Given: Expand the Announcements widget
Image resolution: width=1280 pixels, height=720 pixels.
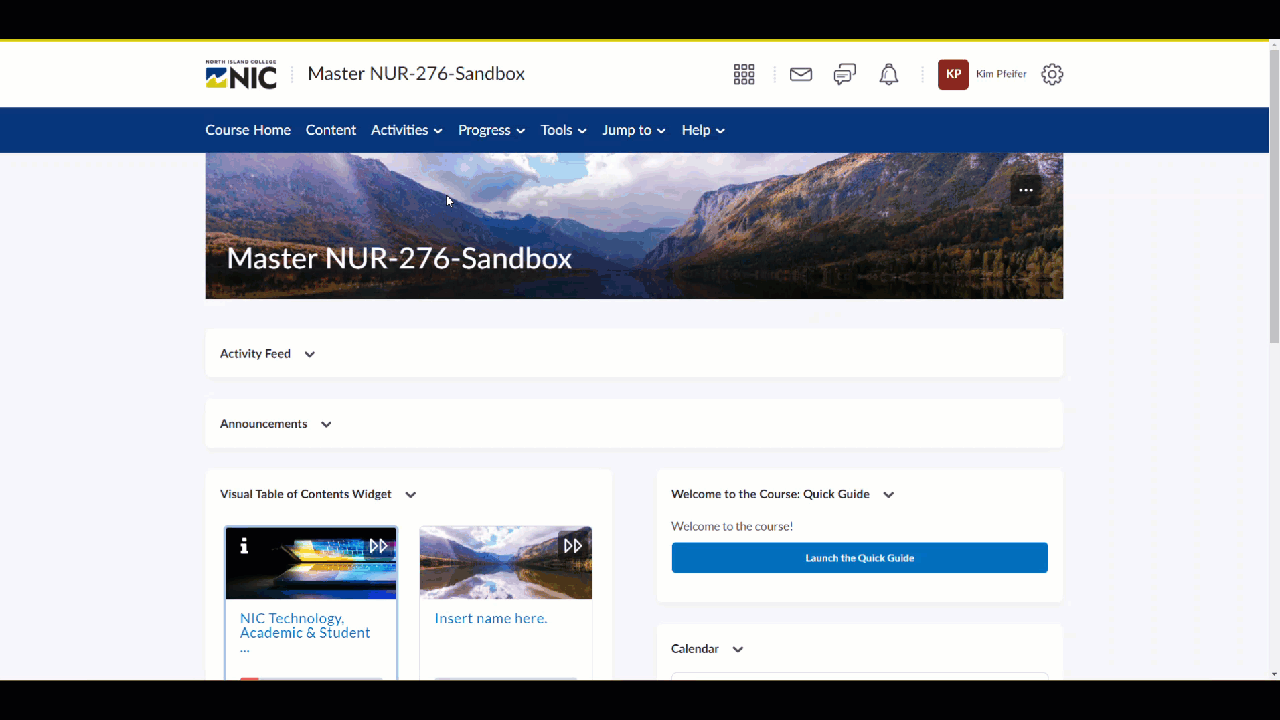Looking at the screenshot, I should 326,424.
